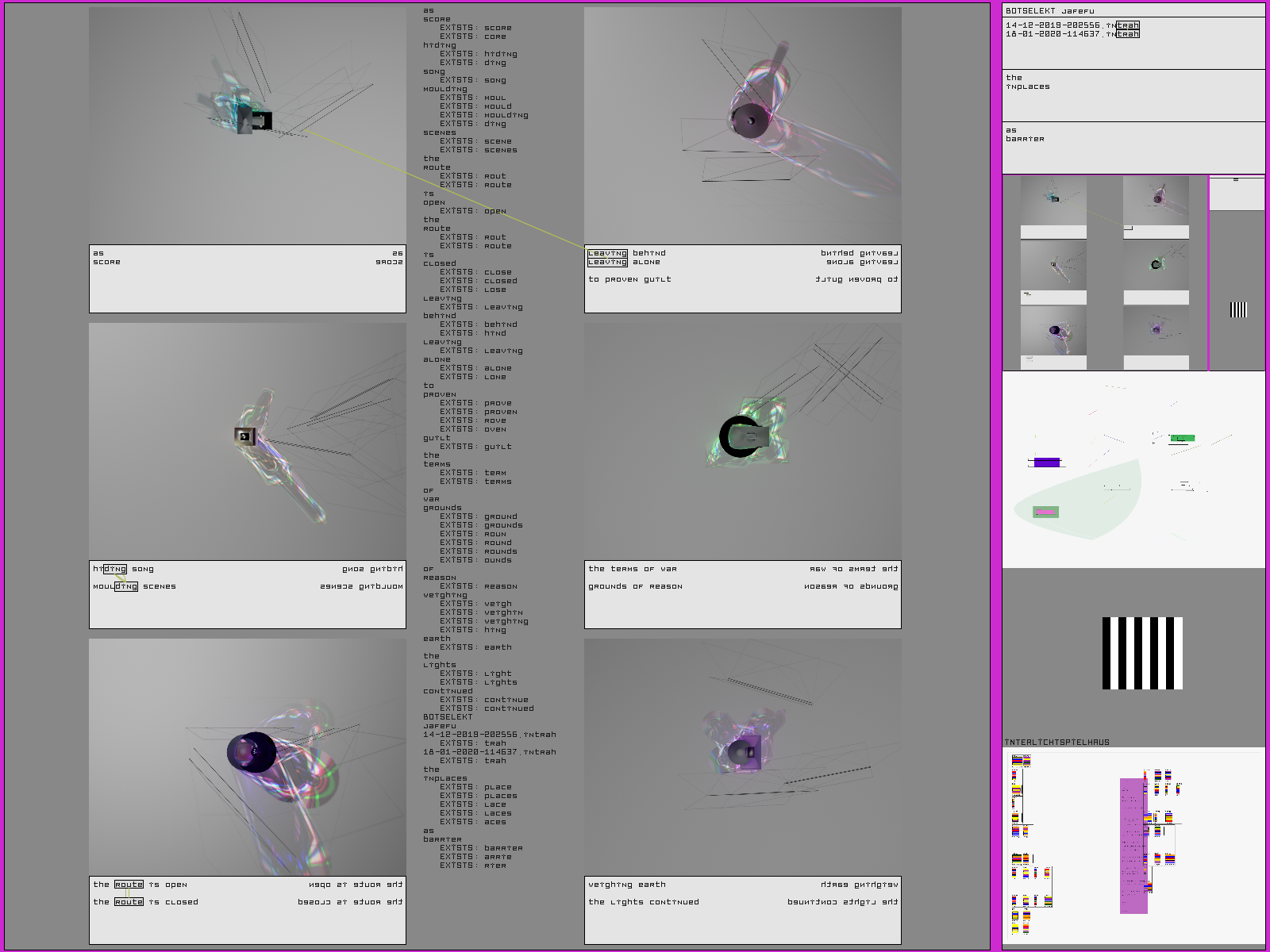This screenshot has height=952, width=1270.
Task: Click 'EXISTS: proven' entry in center list
Action: 477,412
